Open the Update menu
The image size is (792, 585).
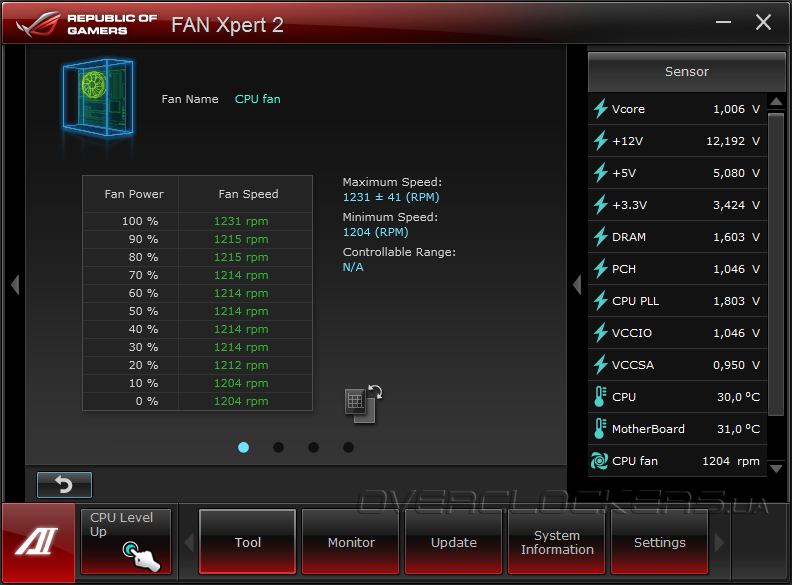(x=454, y=542)
